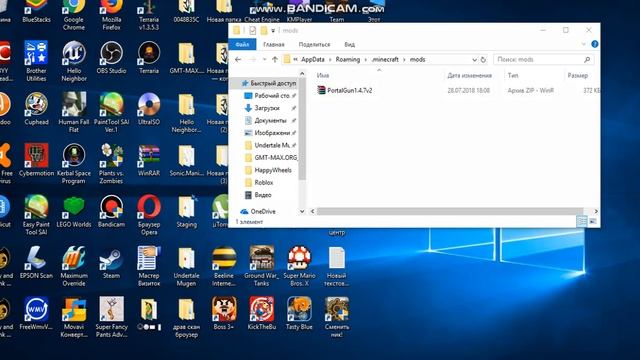Select Plants vs. Zombies desktop icon
640x360 pixels.
pyautogui.click(x=111, y=164)
